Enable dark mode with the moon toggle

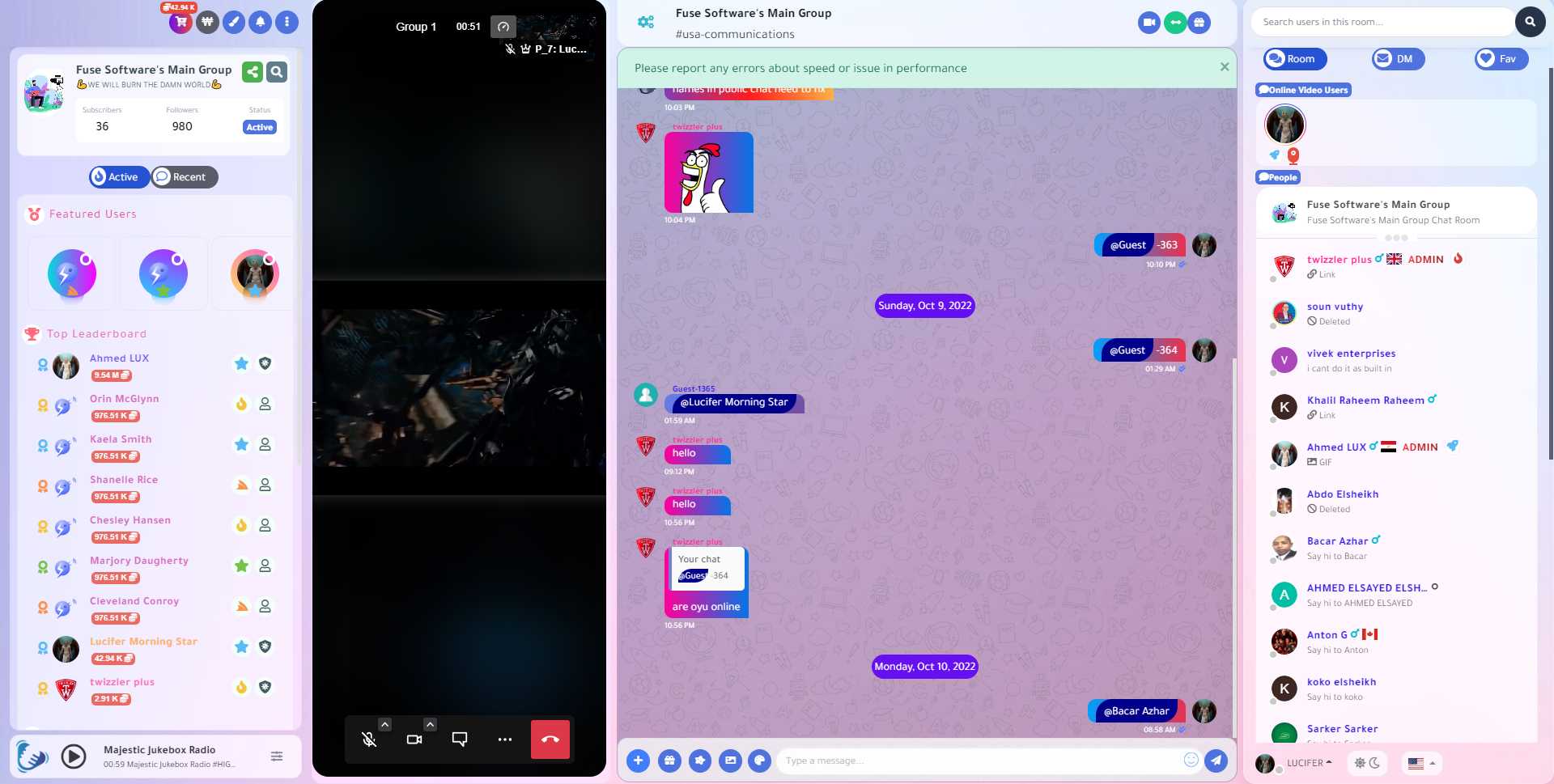click(x=1374, y=763)
